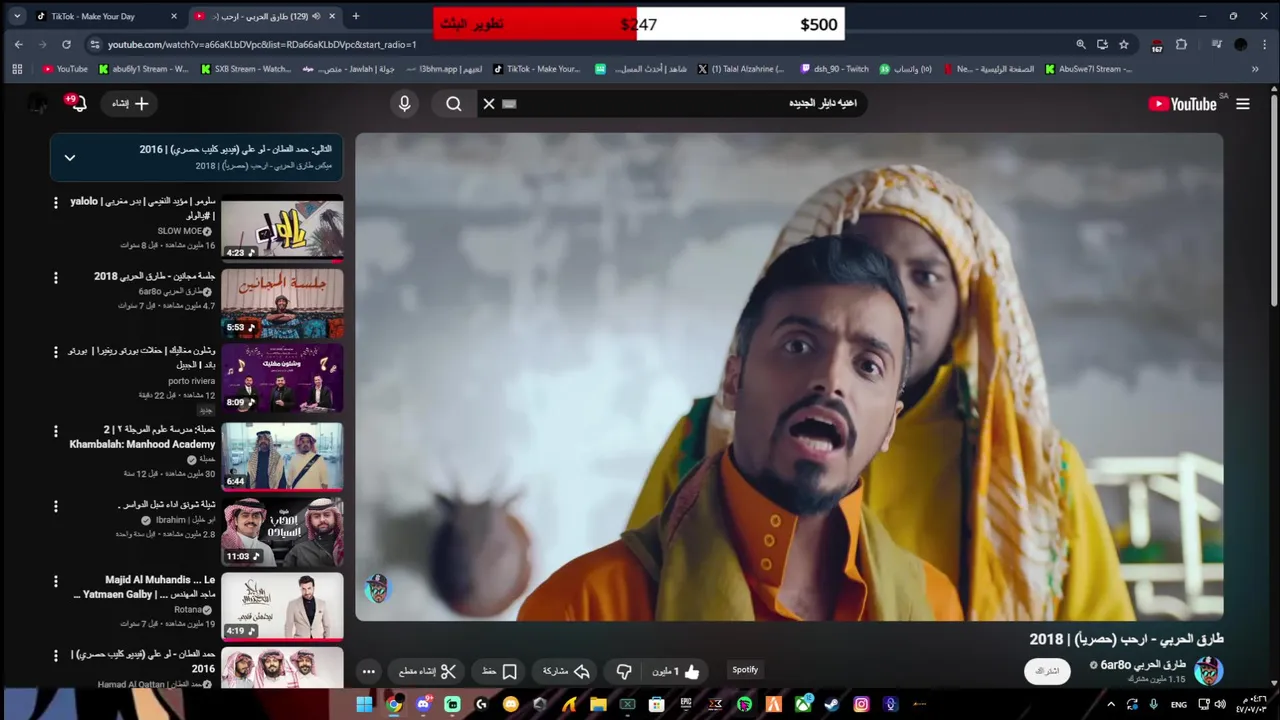
Task: Click the Share (مشاركة) button
Action: pyautogui.click(x=566, y=671)
